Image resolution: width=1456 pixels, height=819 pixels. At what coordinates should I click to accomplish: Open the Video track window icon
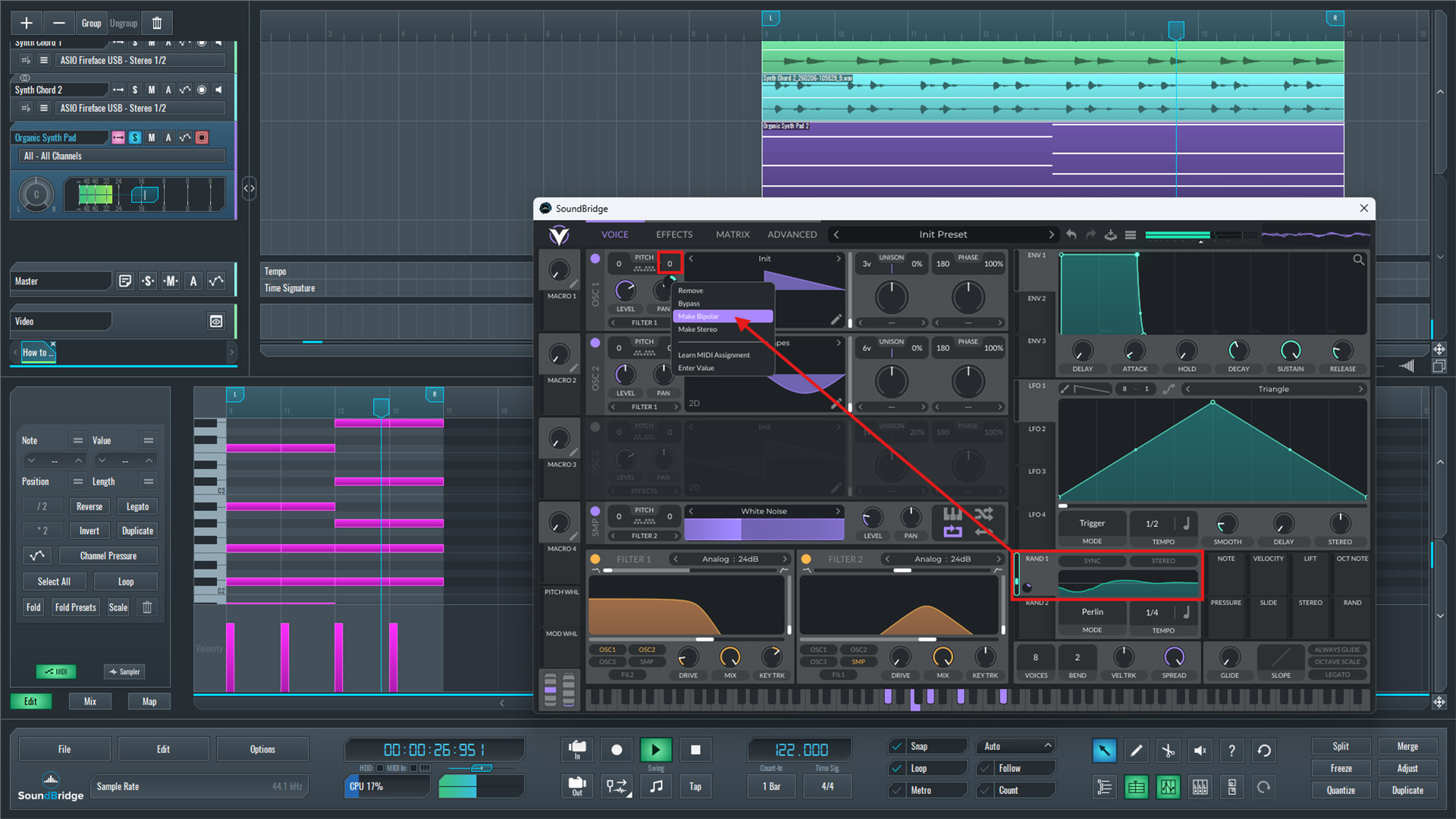216,322
